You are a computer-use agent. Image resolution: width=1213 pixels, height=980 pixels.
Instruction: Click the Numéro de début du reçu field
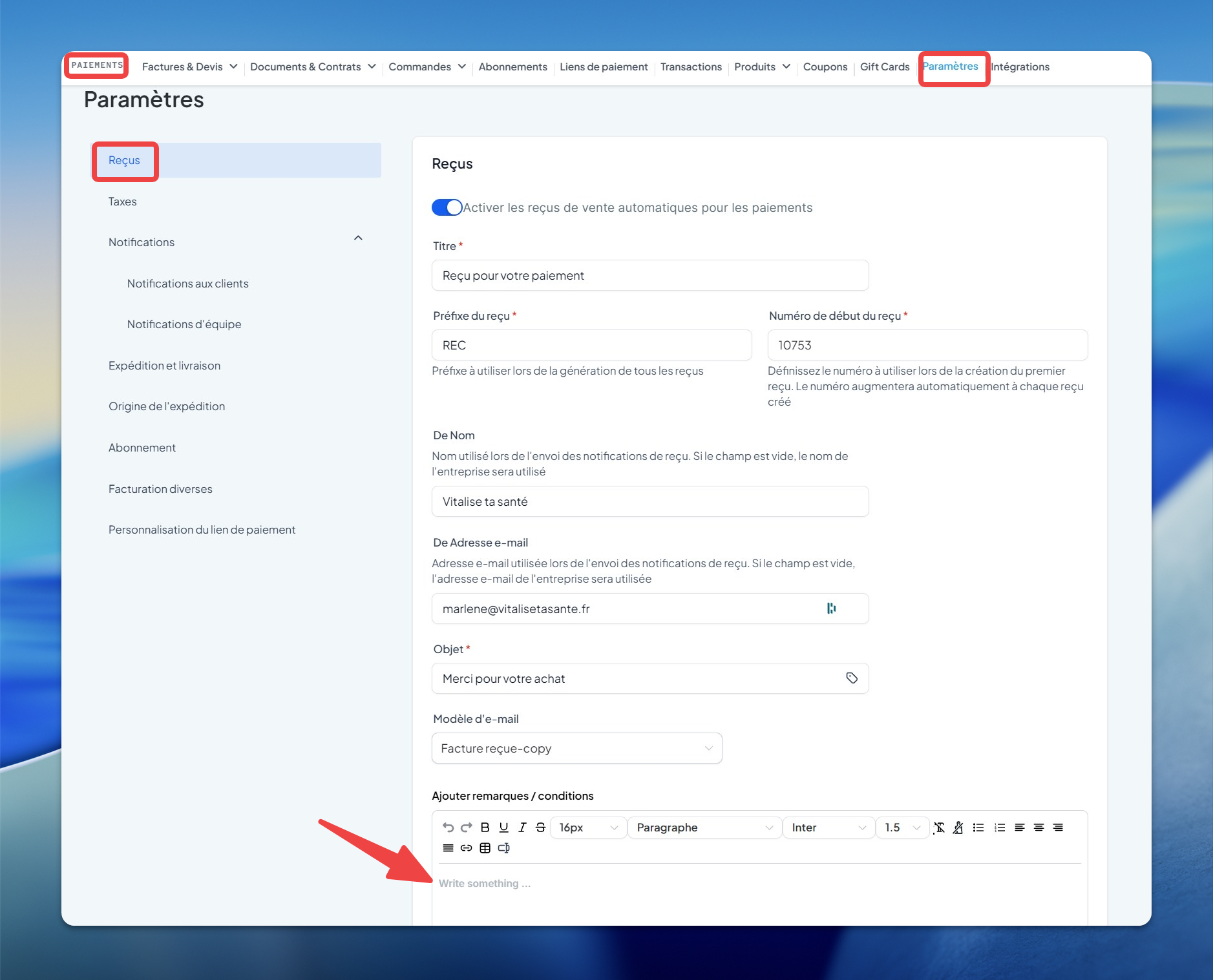coord(927,345)
